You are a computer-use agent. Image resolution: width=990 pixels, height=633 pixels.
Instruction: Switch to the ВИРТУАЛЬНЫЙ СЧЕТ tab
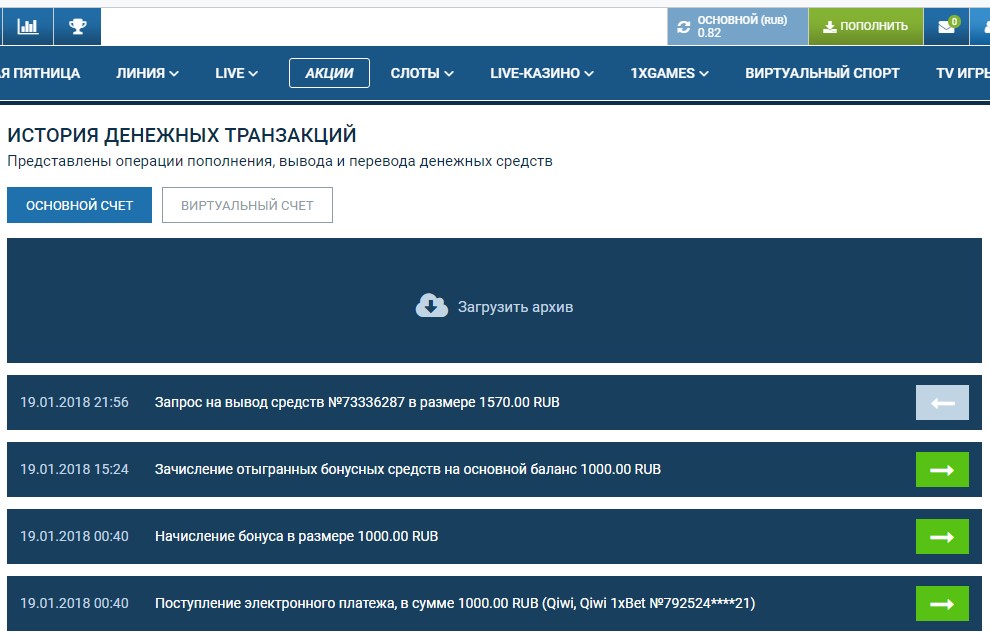tap(247, 206)
